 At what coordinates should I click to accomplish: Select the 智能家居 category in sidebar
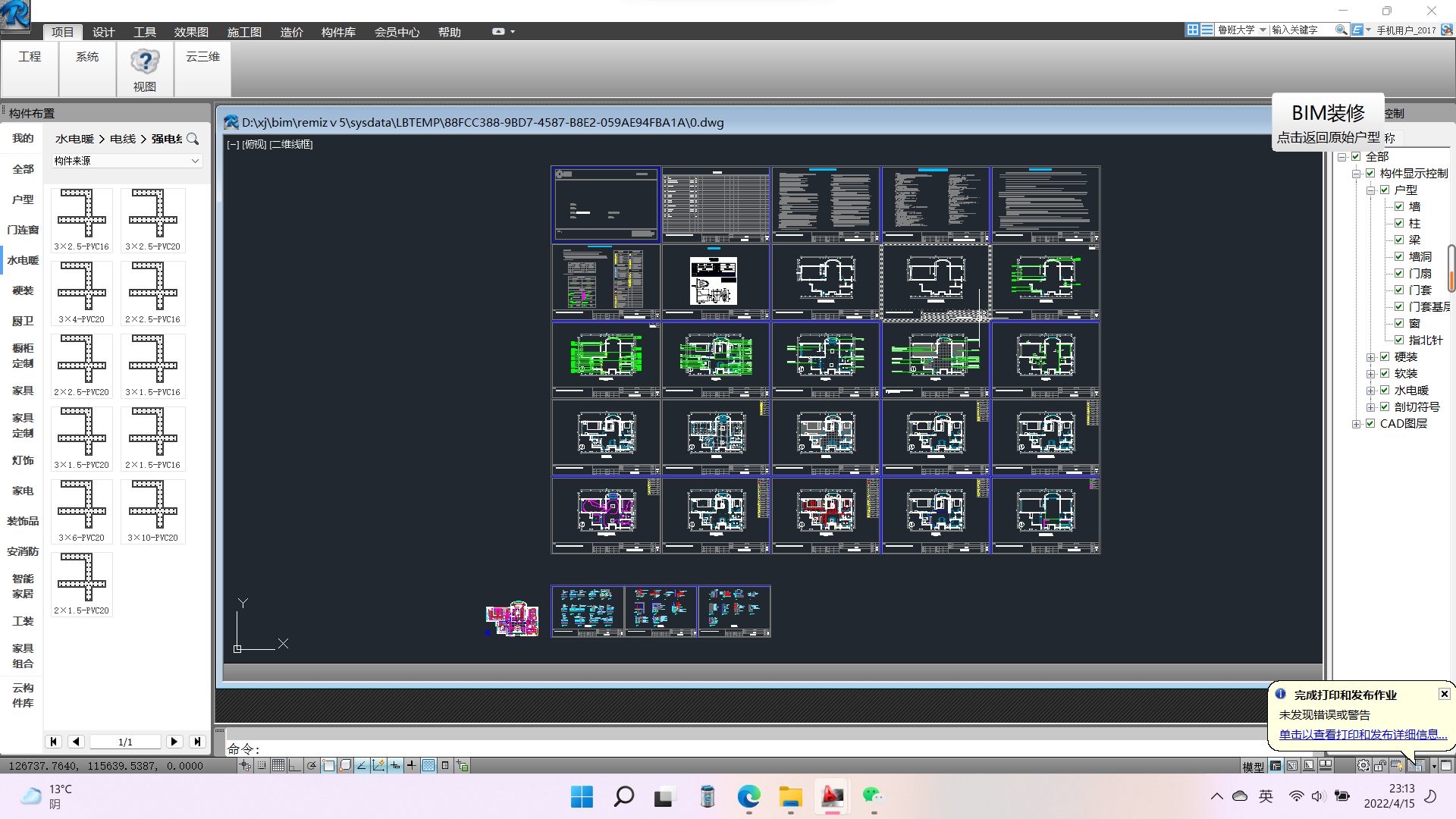[x=23, y=586]
